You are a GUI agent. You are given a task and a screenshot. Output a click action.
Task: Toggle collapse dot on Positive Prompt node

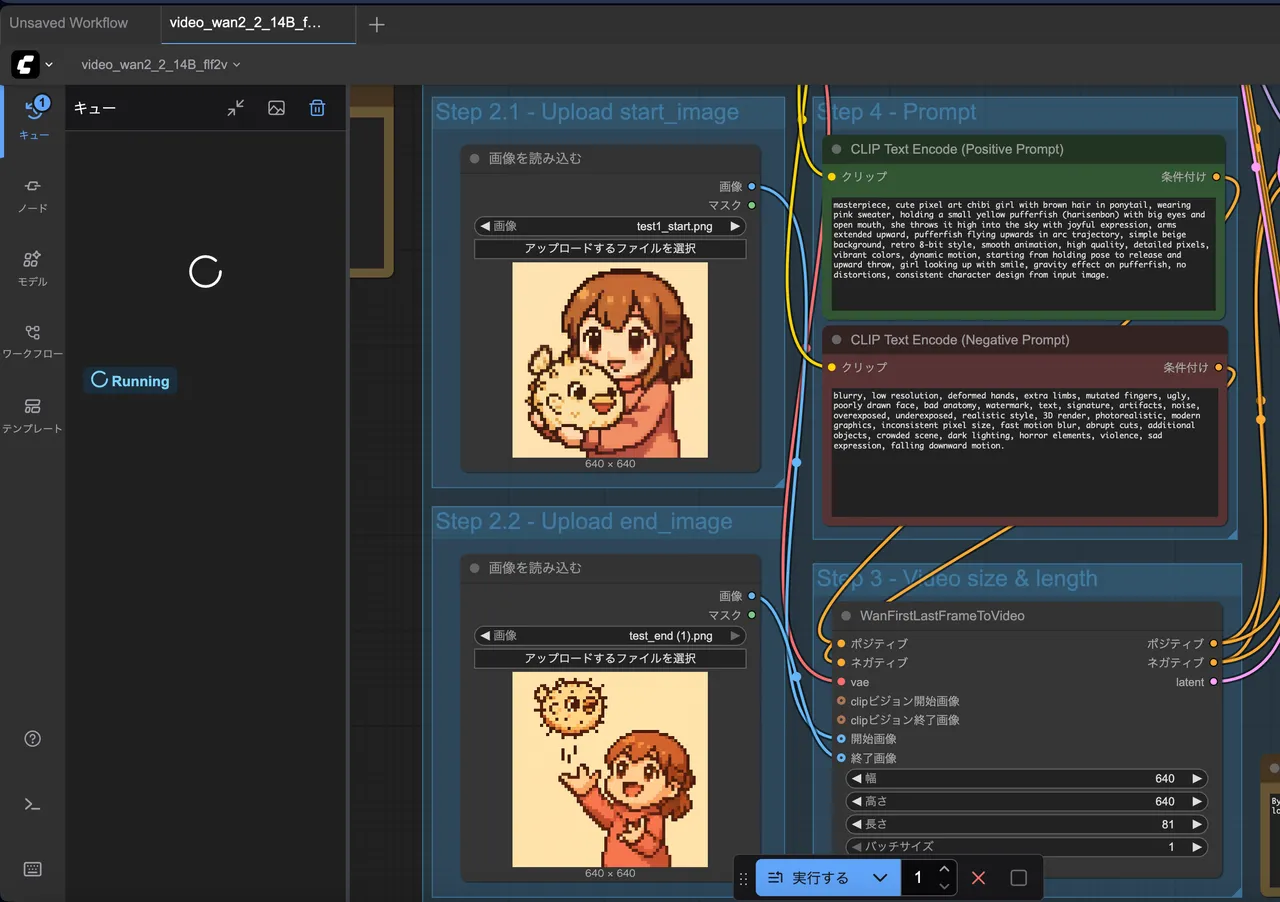point(837,149)
